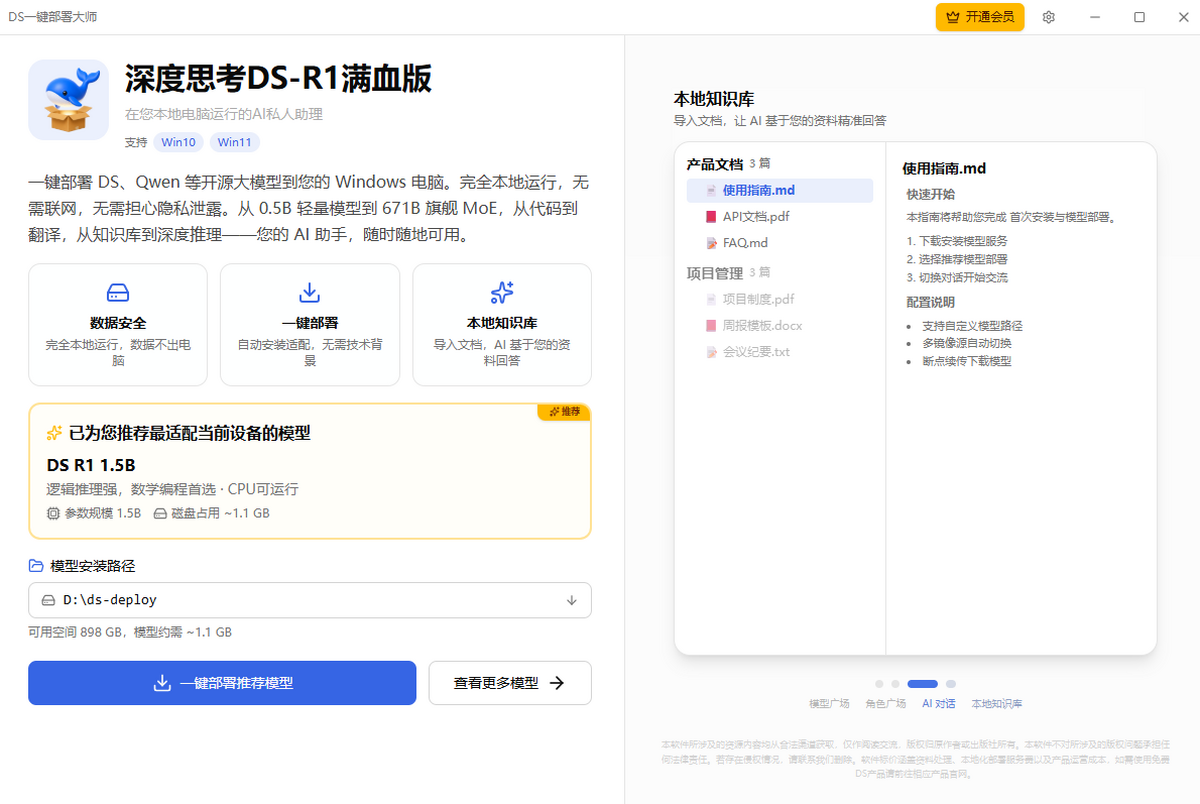Click the crown icon in 开通会员

click(953, 17)
